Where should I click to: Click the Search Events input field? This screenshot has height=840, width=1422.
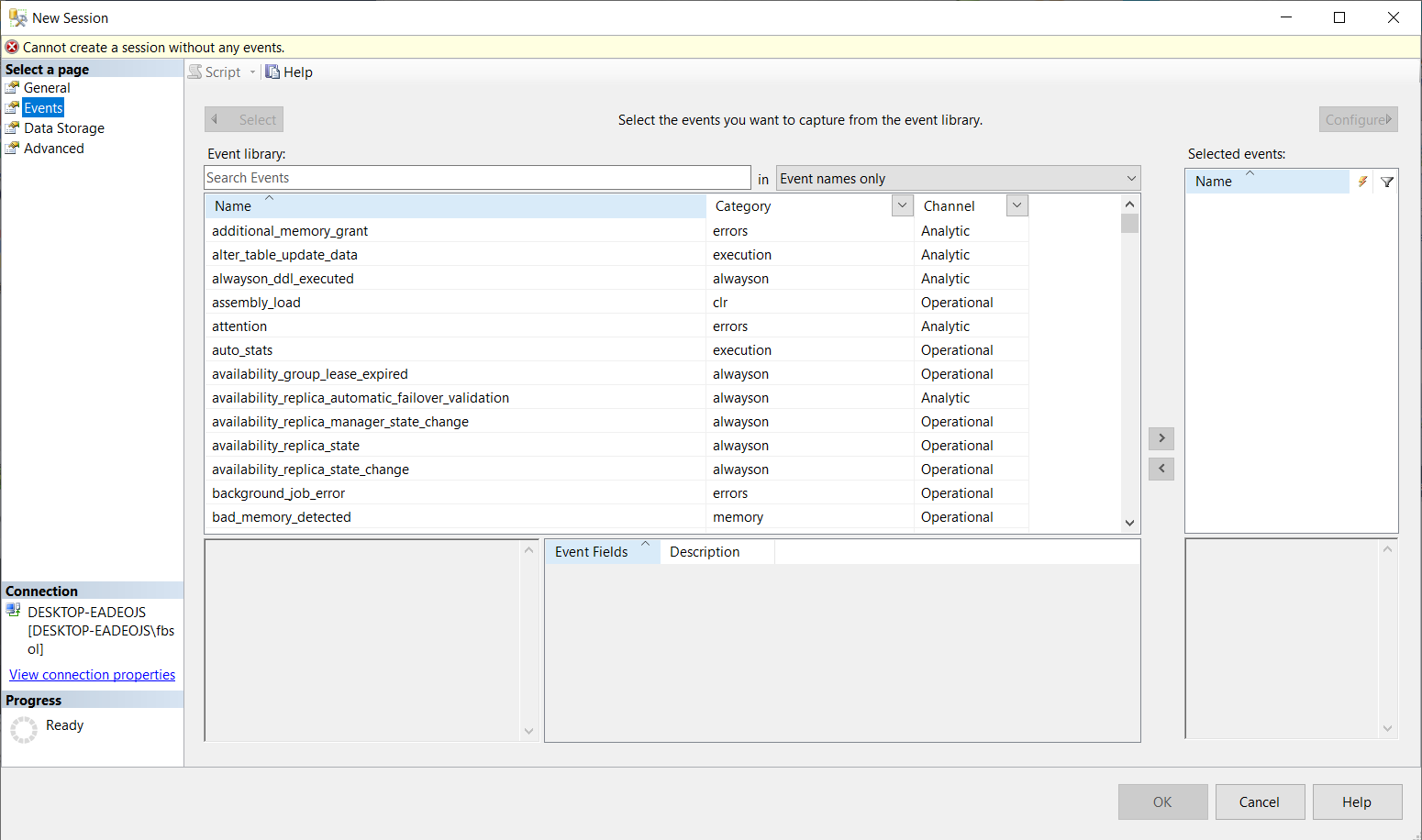[x=477, y=178]
